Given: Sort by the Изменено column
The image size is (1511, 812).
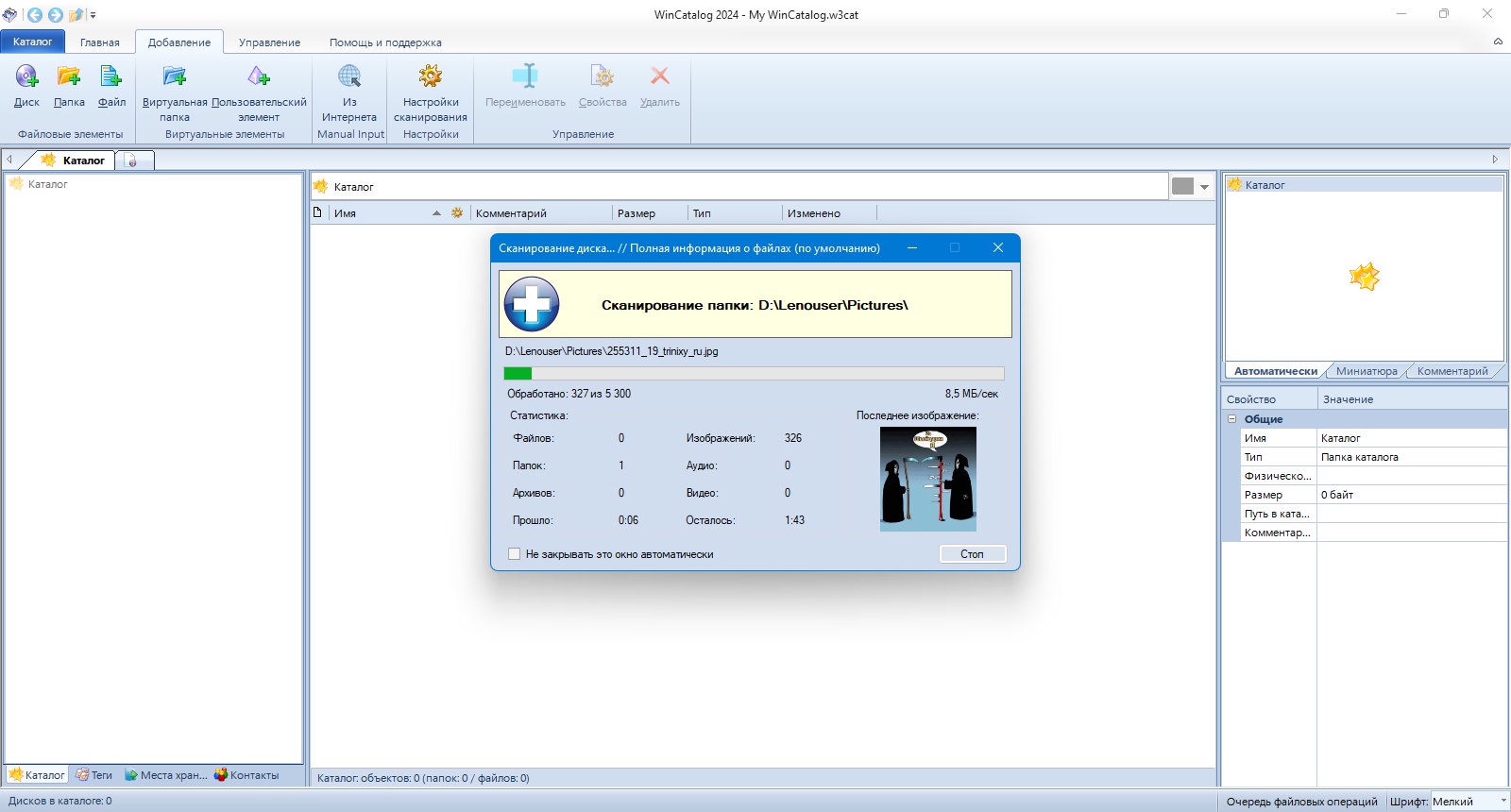Looking at the screenshot, I should click(829, 213).
